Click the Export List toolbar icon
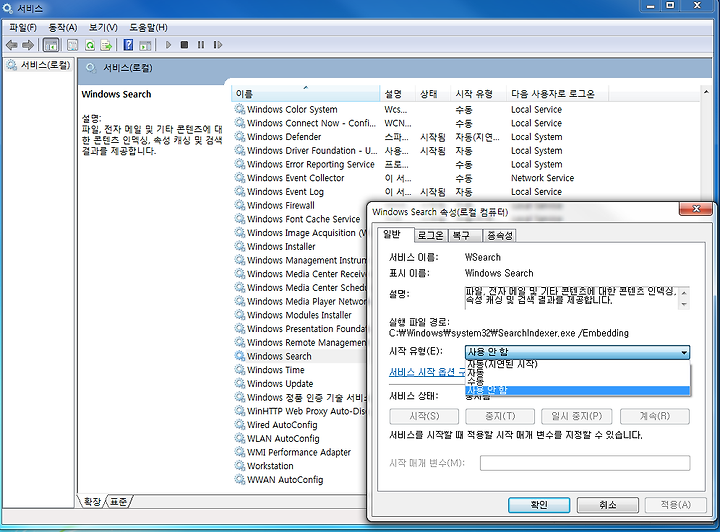The height and width of the screenshot is (532, 720). pos(106,45)
